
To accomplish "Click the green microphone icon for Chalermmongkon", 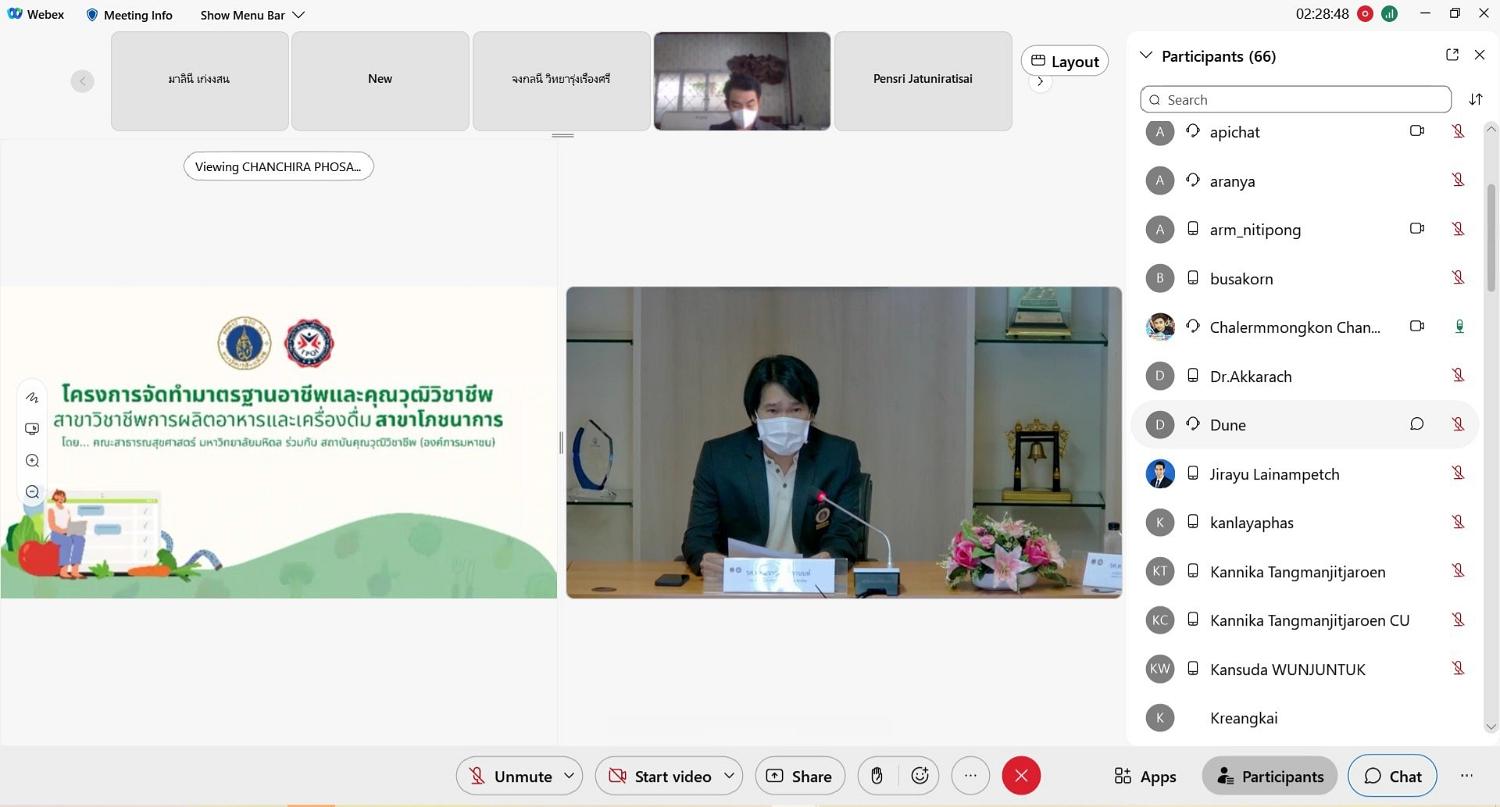I will 1459,326.
